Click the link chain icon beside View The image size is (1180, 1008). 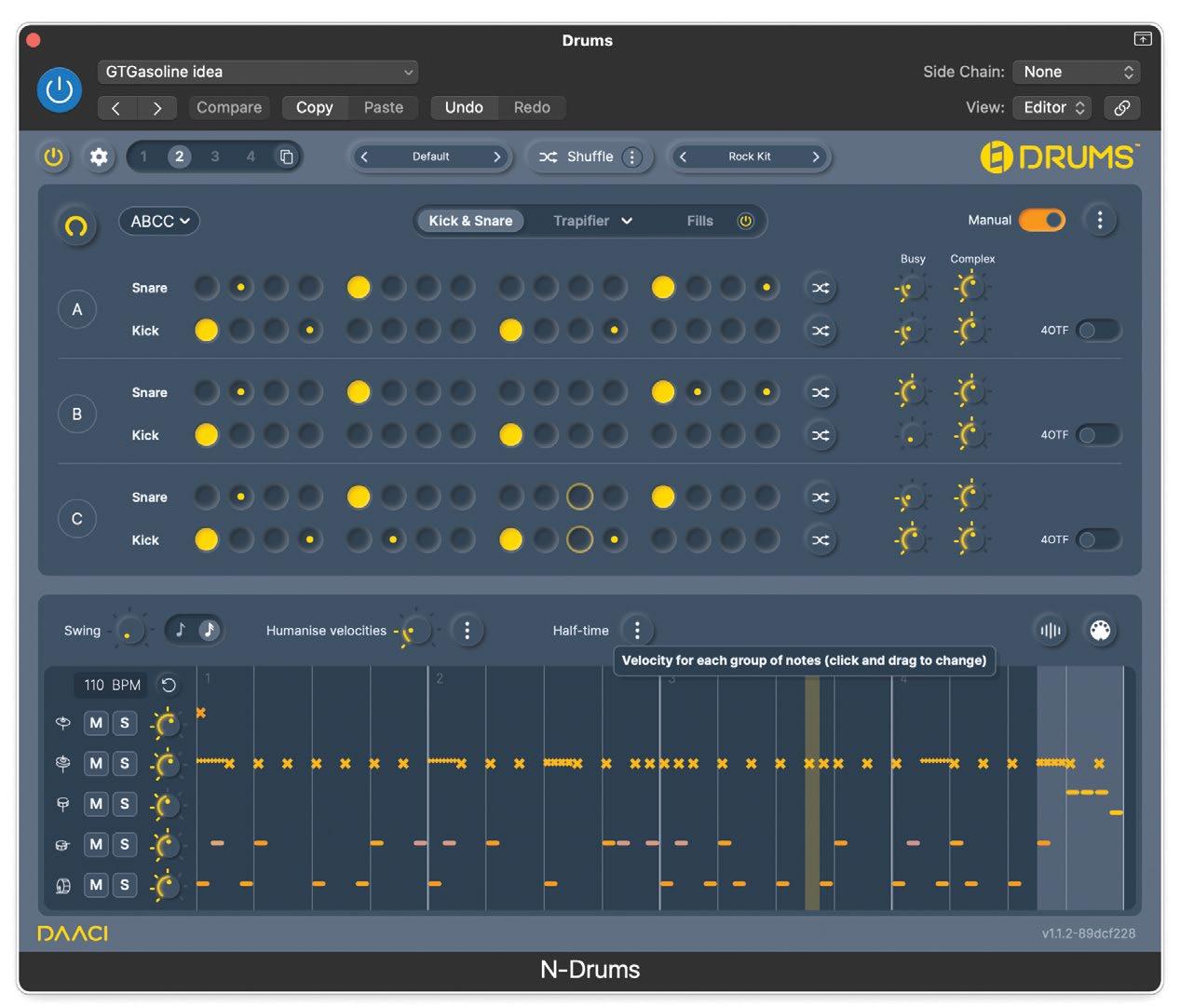[1122, 107]
